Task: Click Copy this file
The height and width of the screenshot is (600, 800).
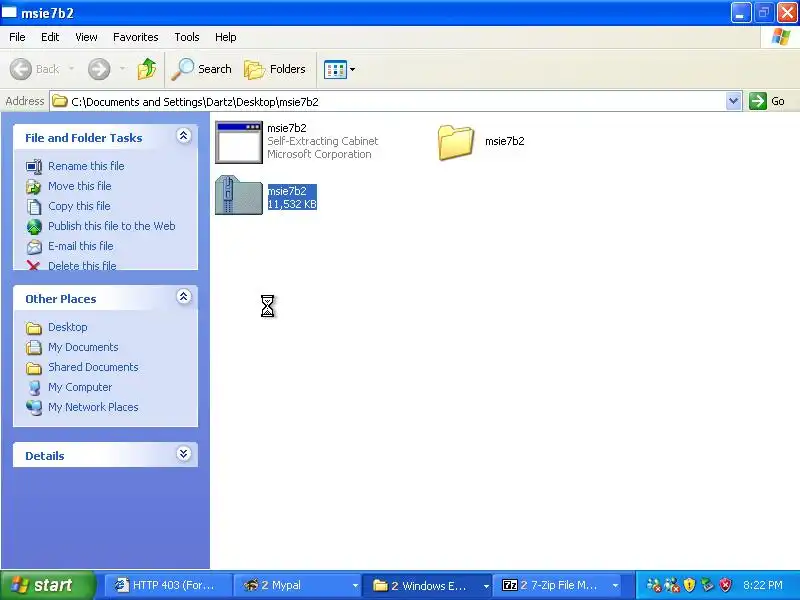Action: pyautogui.click(x=79, y=206)
